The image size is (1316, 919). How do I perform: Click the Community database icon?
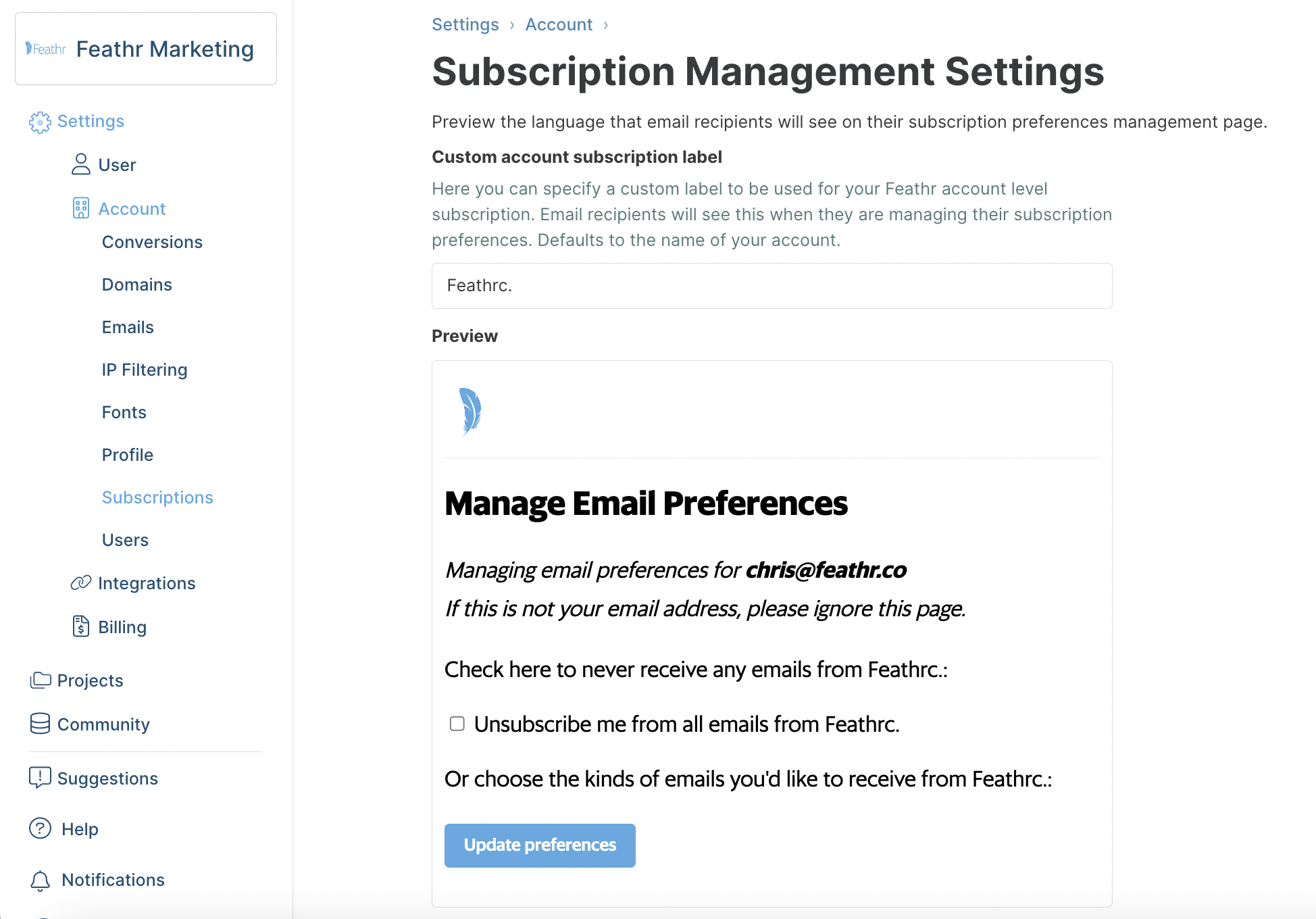41,724
